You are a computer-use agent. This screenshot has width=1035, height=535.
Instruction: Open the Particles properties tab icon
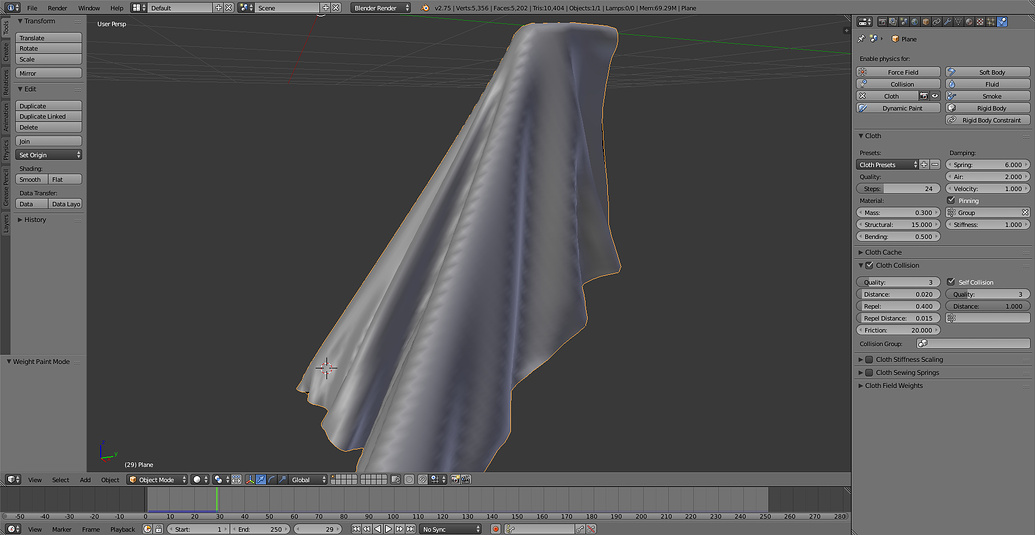[x=991, y=22]
